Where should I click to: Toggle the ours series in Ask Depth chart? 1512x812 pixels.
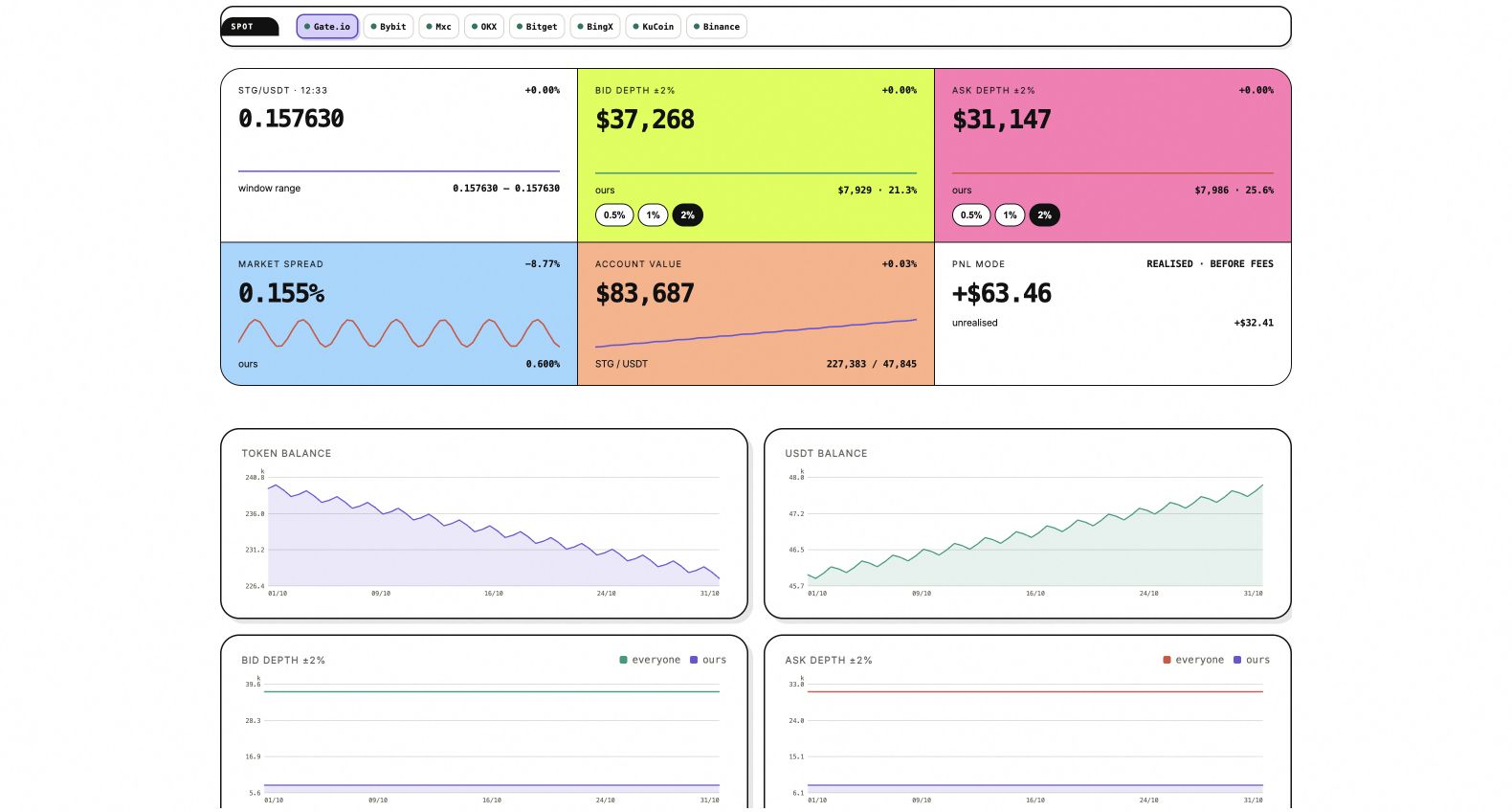[x=1252, y=660]
